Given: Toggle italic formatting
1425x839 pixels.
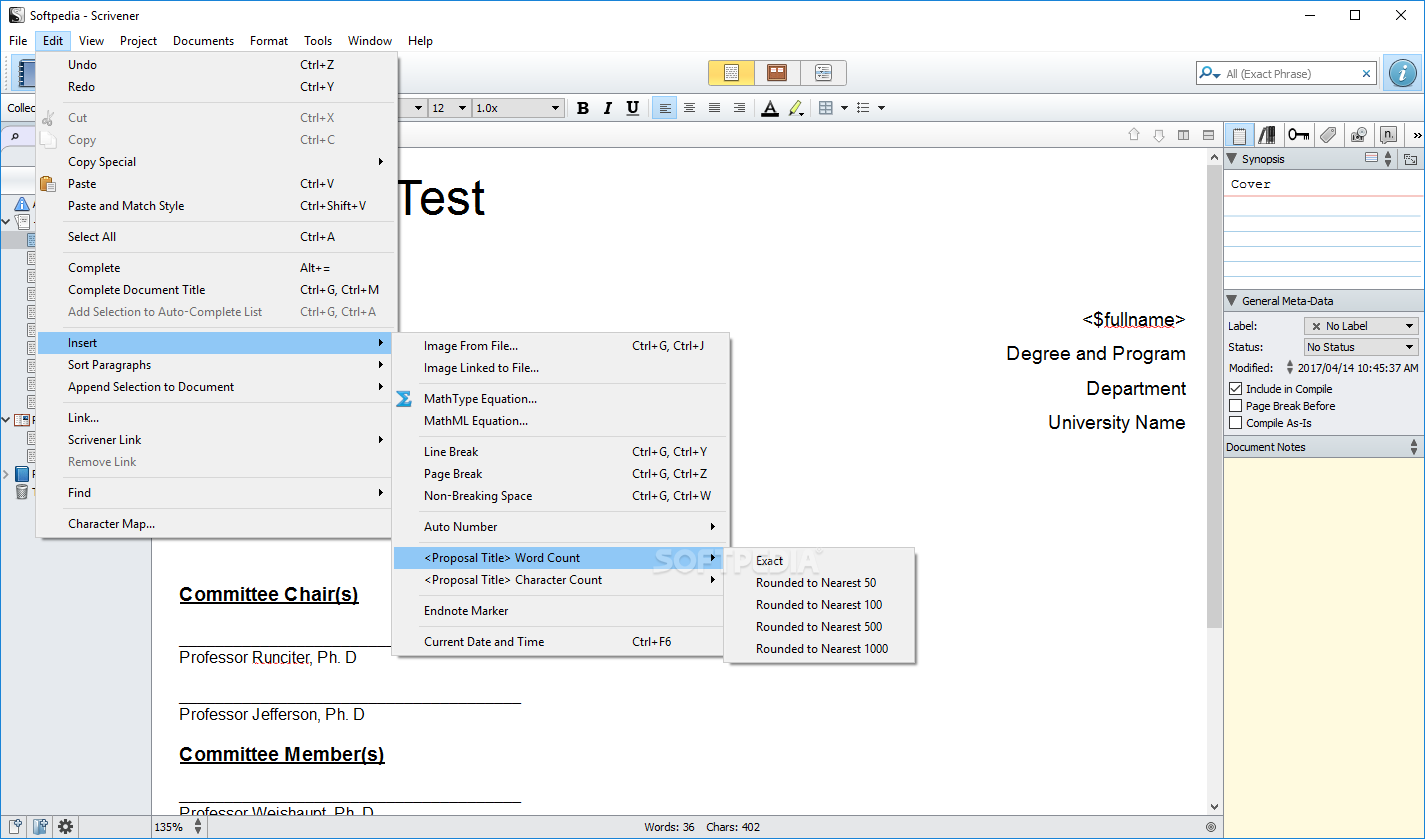Looking at the screenshot, I should [x=607, y=108].
